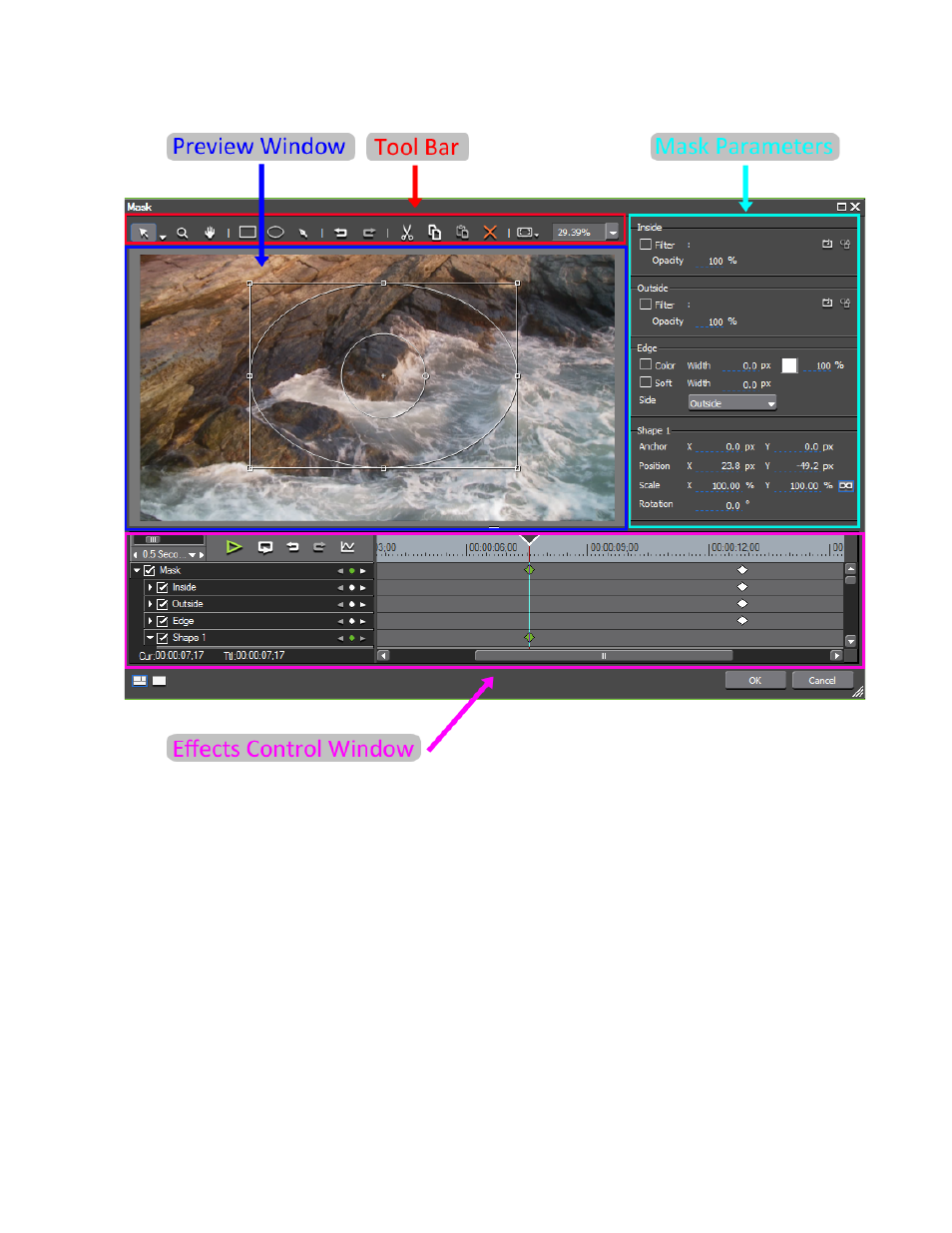Image resolution: width=952 pixels, height=1233 pixels.
Task: Enable the Edge Soft checkbox
Action: pyautogui.click(x=646, y=382)
